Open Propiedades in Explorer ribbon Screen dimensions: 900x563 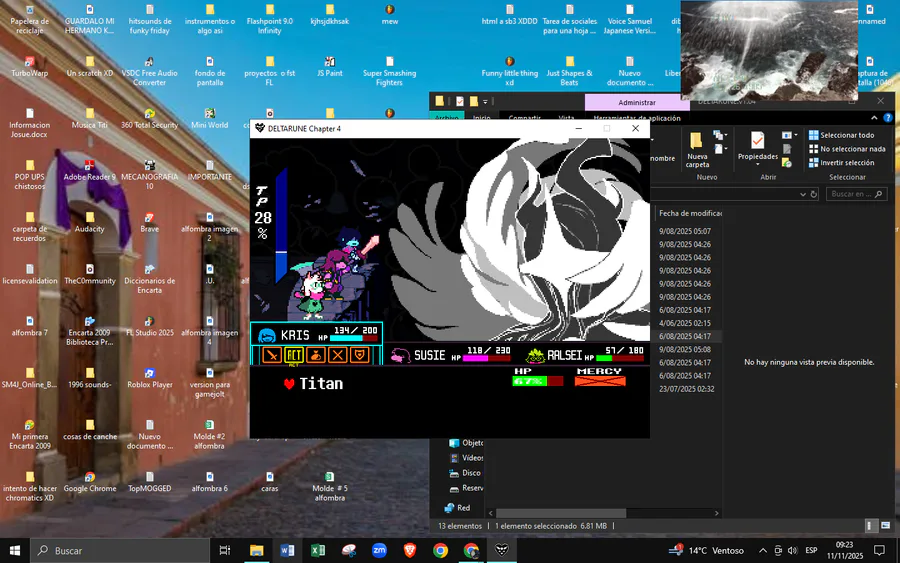(758, 147)
